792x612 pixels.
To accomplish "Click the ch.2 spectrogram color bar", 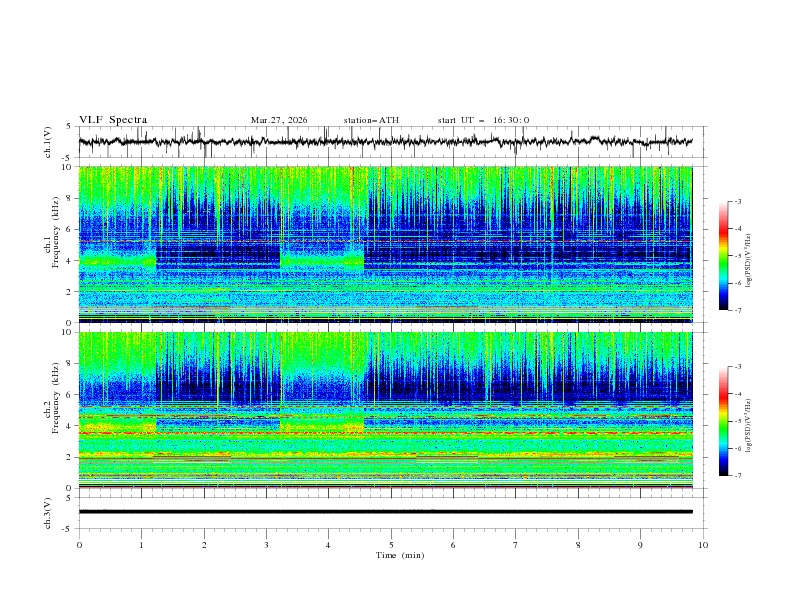I will tap(723, 421).
